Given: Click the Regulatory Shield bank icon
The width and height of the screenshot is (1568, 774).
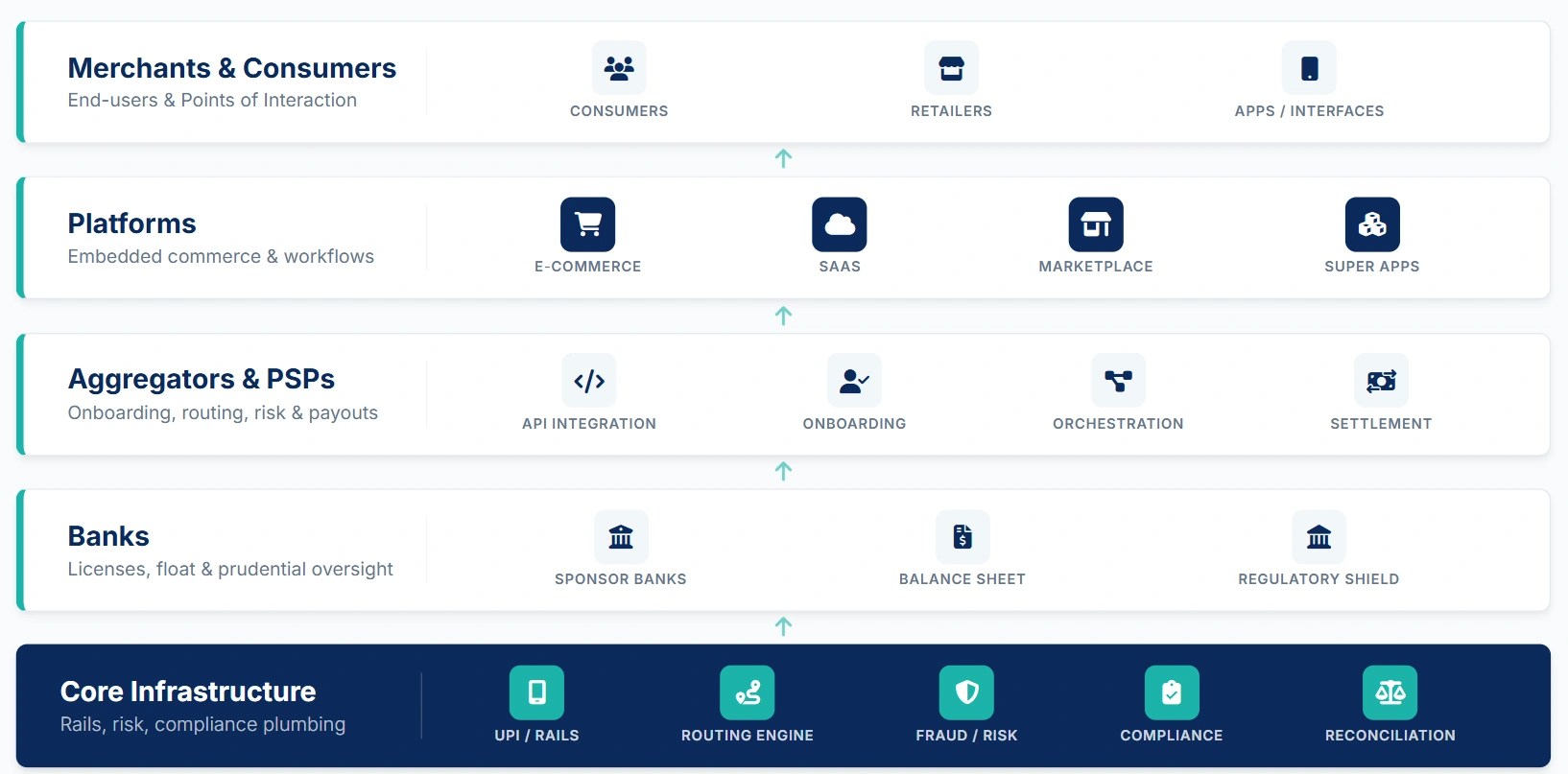Looking at the screenshot, I should tap(1319, 537).
